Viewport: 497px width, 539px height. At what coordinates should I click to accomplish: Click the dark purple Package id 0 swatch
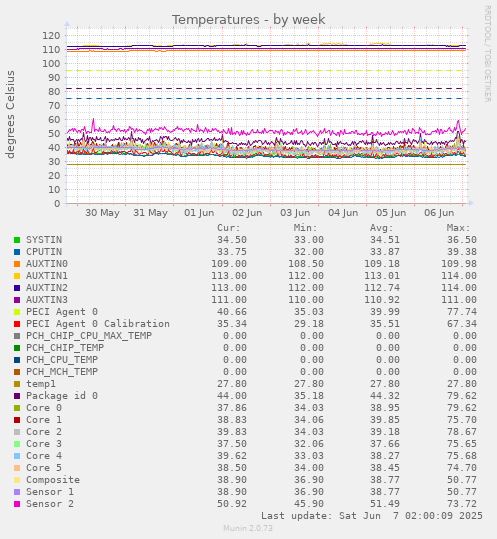pyautogui.click(x=17, y=396)
